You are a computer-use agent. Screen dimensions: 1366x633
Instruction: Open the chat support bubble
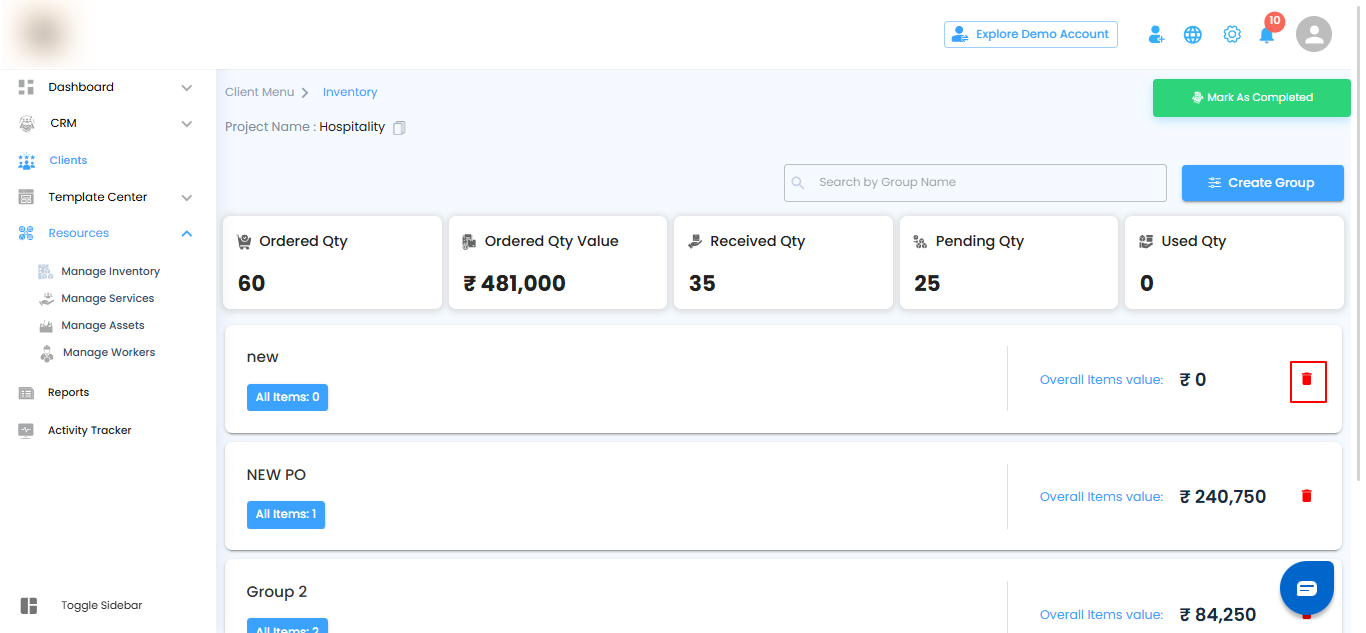[x=1306, y=588]
